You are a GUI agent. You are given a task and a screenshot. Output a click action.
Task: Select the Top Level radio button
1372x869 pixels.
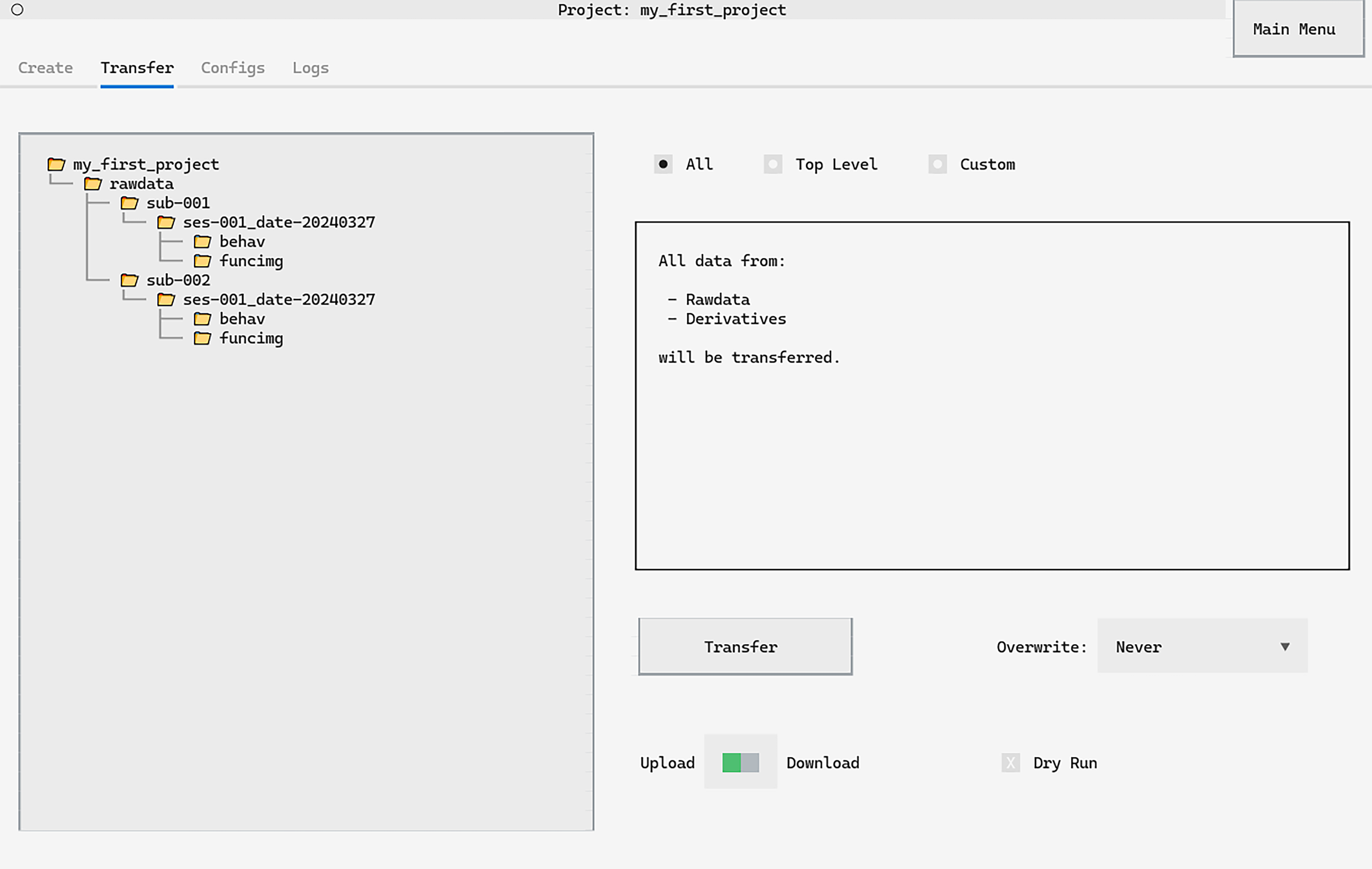(773, 165)
